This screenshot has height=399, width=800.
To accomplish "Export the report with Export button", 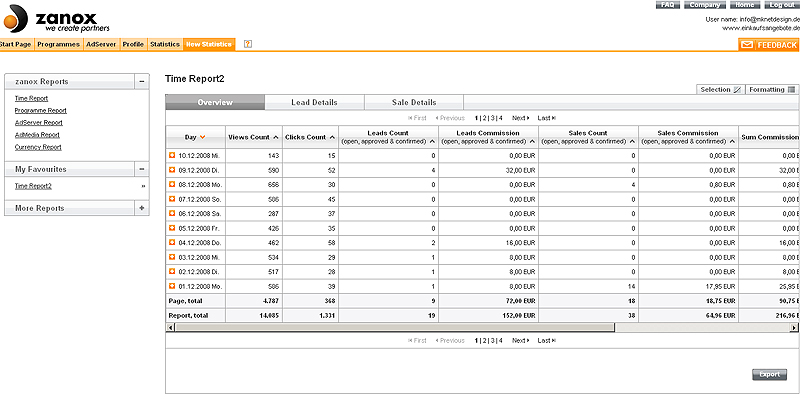I will coord(769,375).
